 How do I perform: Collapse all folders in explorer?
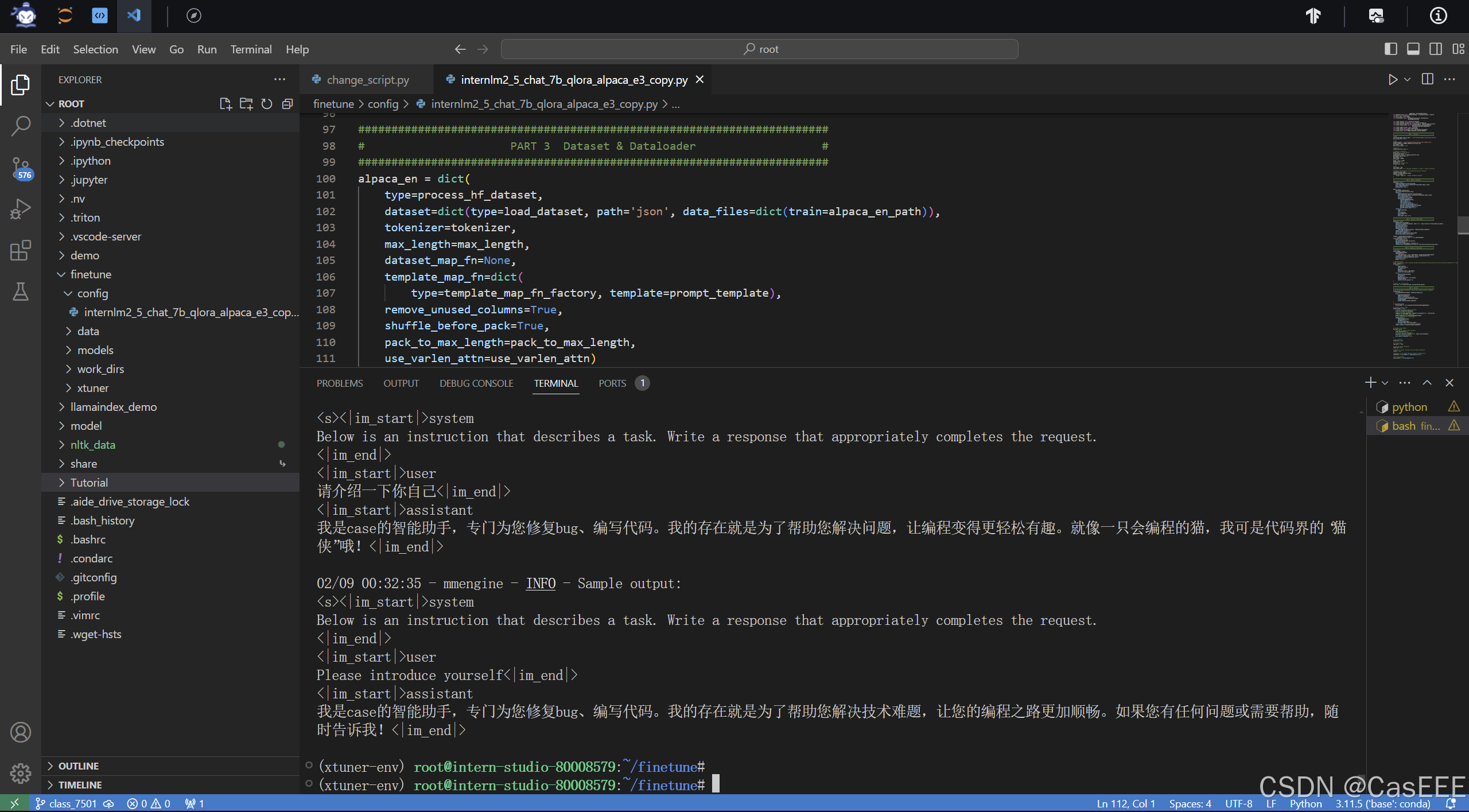pos(287,104)
